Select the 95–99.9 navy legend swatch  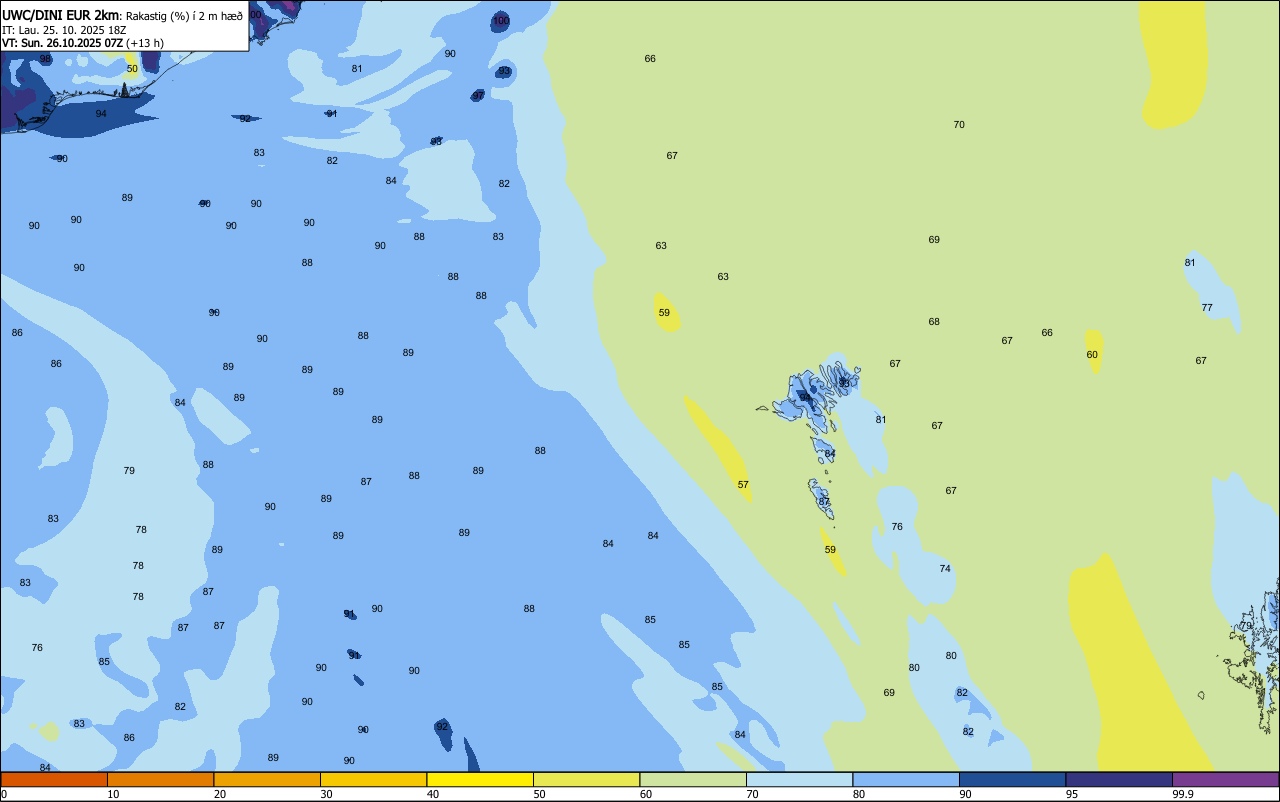click(x=1119, y=779)
